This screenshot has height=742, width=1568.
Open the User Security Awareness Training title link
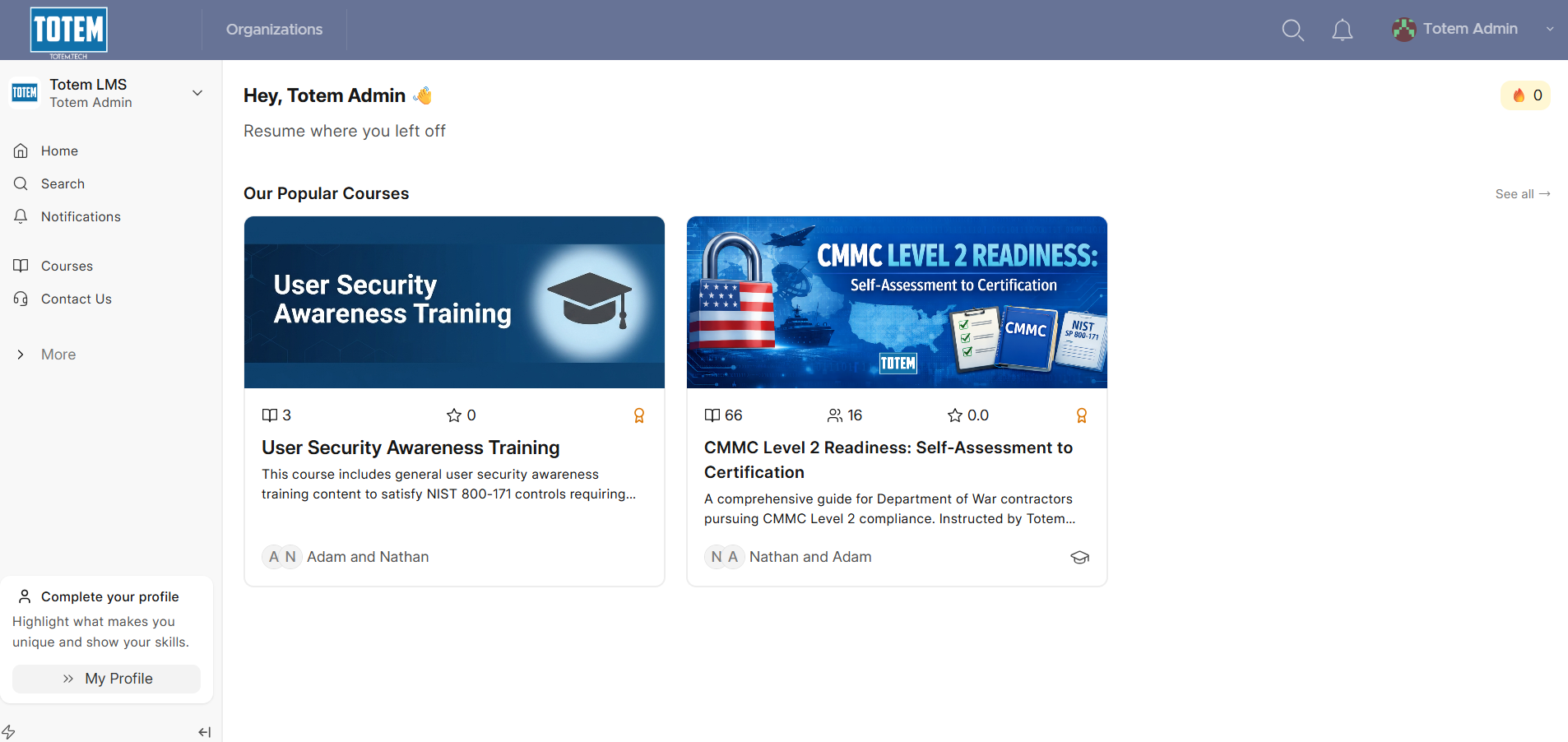[411, 448]
